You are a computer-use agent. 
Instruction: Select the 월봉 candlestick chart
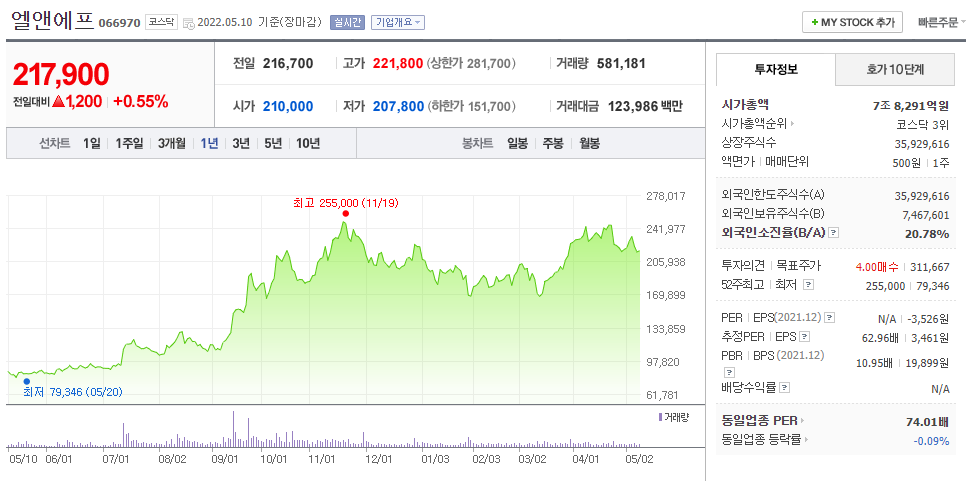[x=590, y=143]
